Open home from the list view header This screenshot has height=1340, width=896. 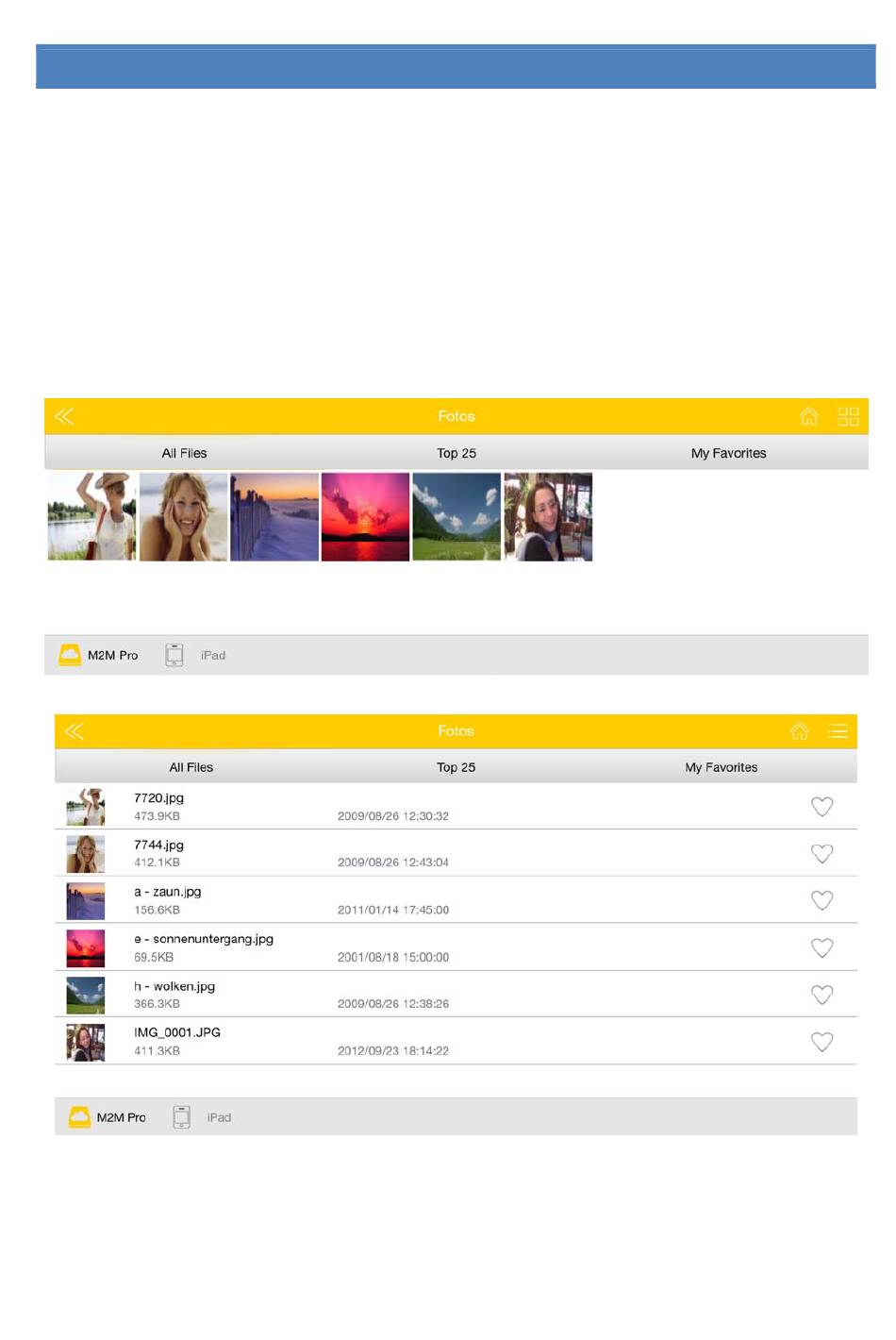point(799,730)
